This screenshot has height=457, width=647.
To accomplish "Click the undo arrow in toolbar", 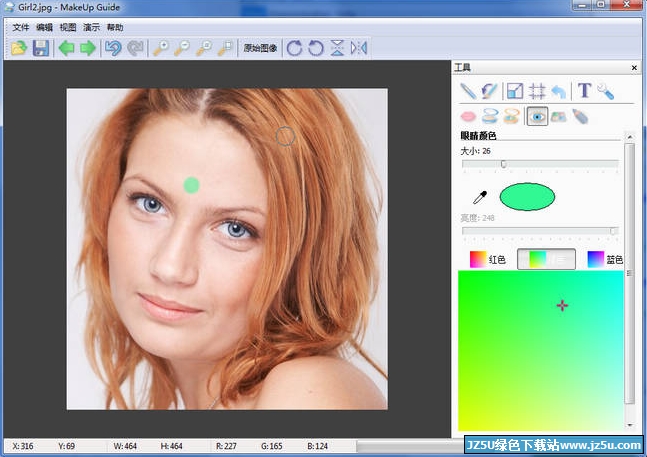I will [113, 48].
